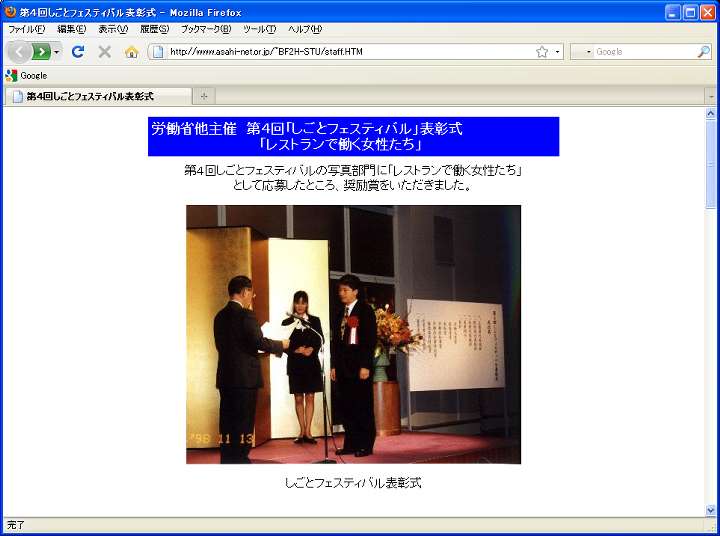Image resolution: width=720 pixels, height=536 pixels.
Task: Select the 第4回しごとフェスティバル表彰式 tab
Action: click(x=96, y=96)
